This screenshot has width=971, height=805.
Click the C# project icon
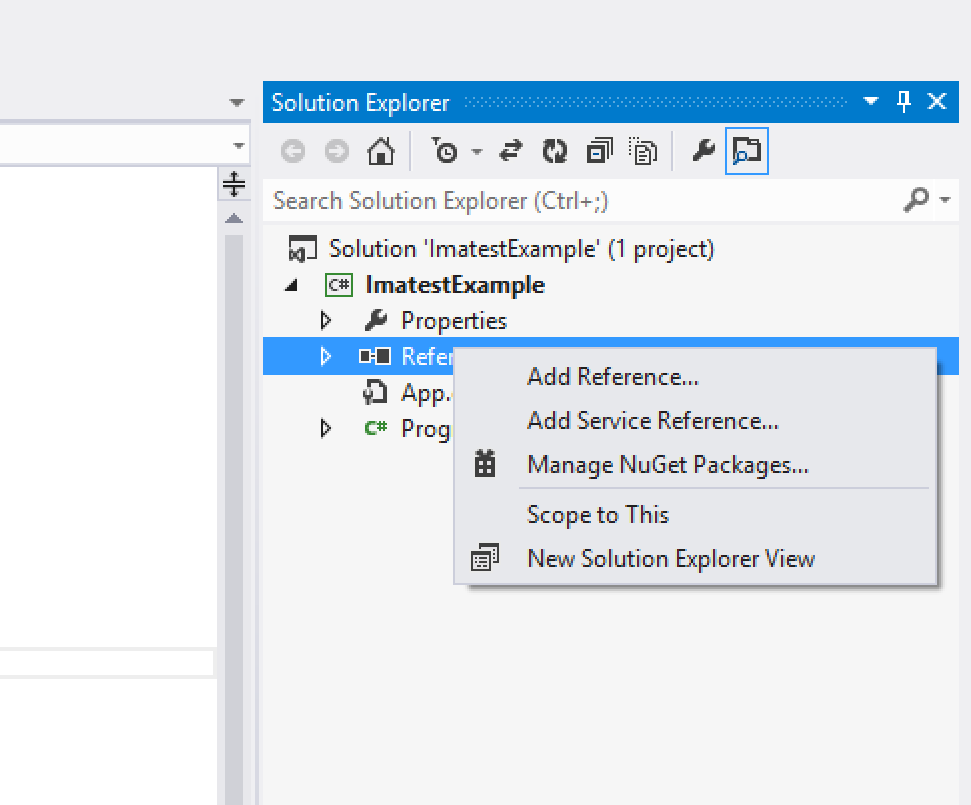click(x=339, y=285)
